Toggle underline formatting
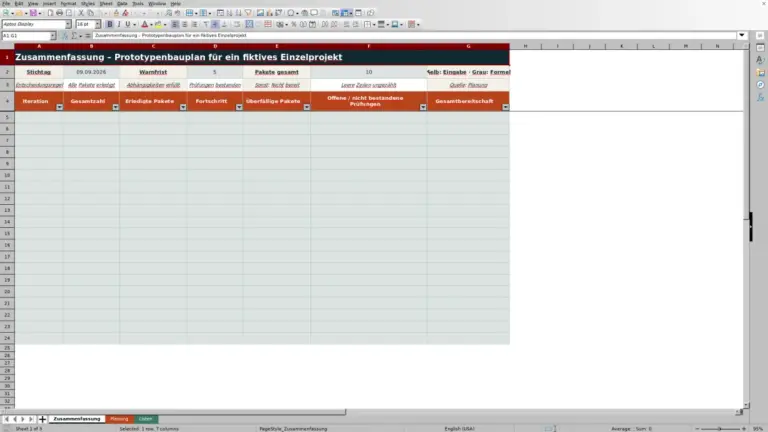 pos(128,24)
